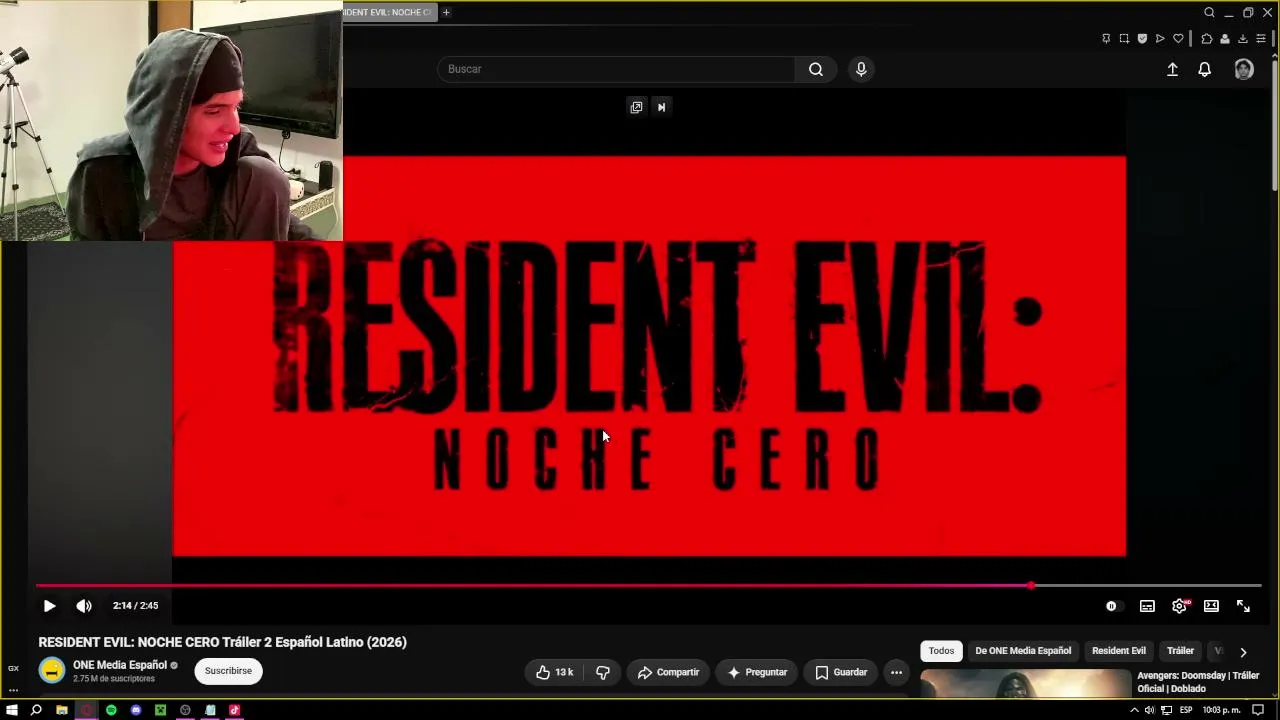Open the Avengers: Doomsday trailer thumbnail
1280x720 pixels.
pyautogui.click(x=1025, y=683)
